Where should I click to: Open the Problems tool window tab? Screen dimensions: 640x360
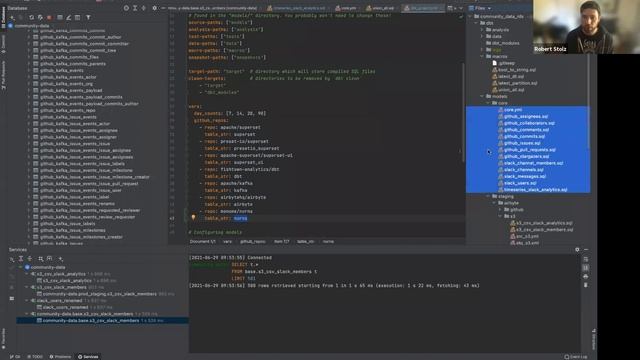click(60, 357)
